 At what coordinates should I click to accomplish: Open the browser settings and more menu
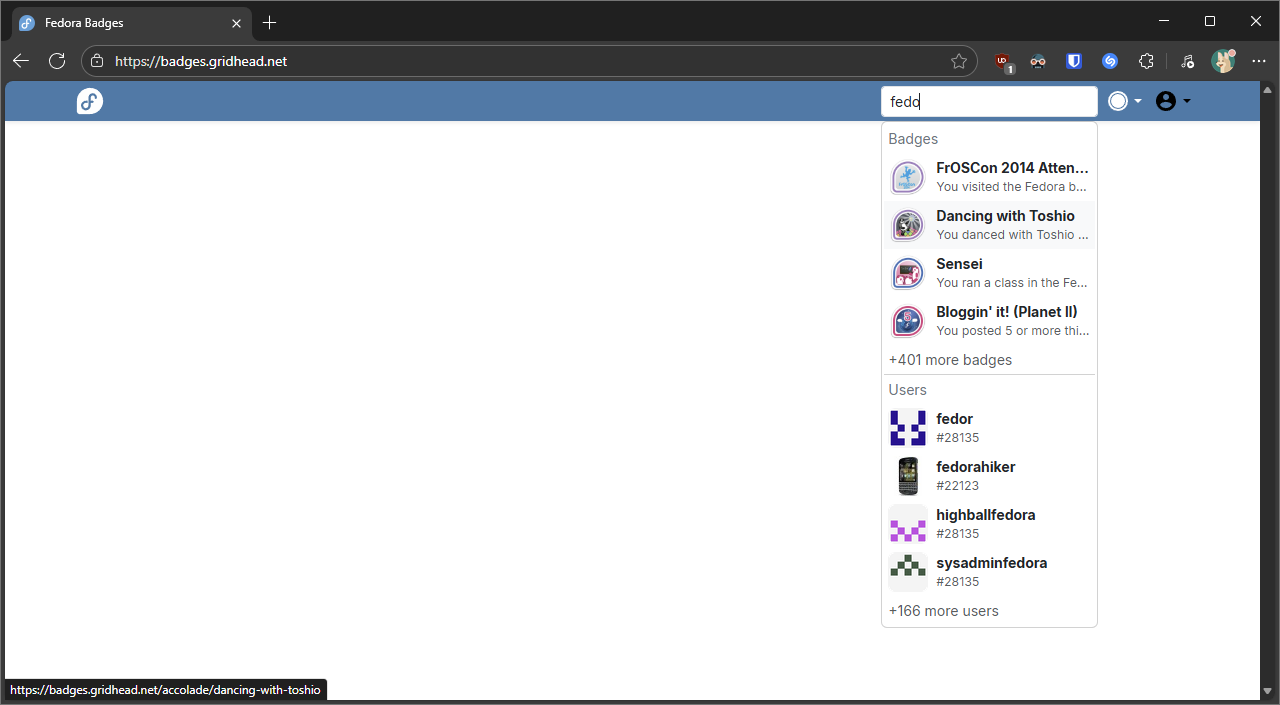(x=1259, y=61)
